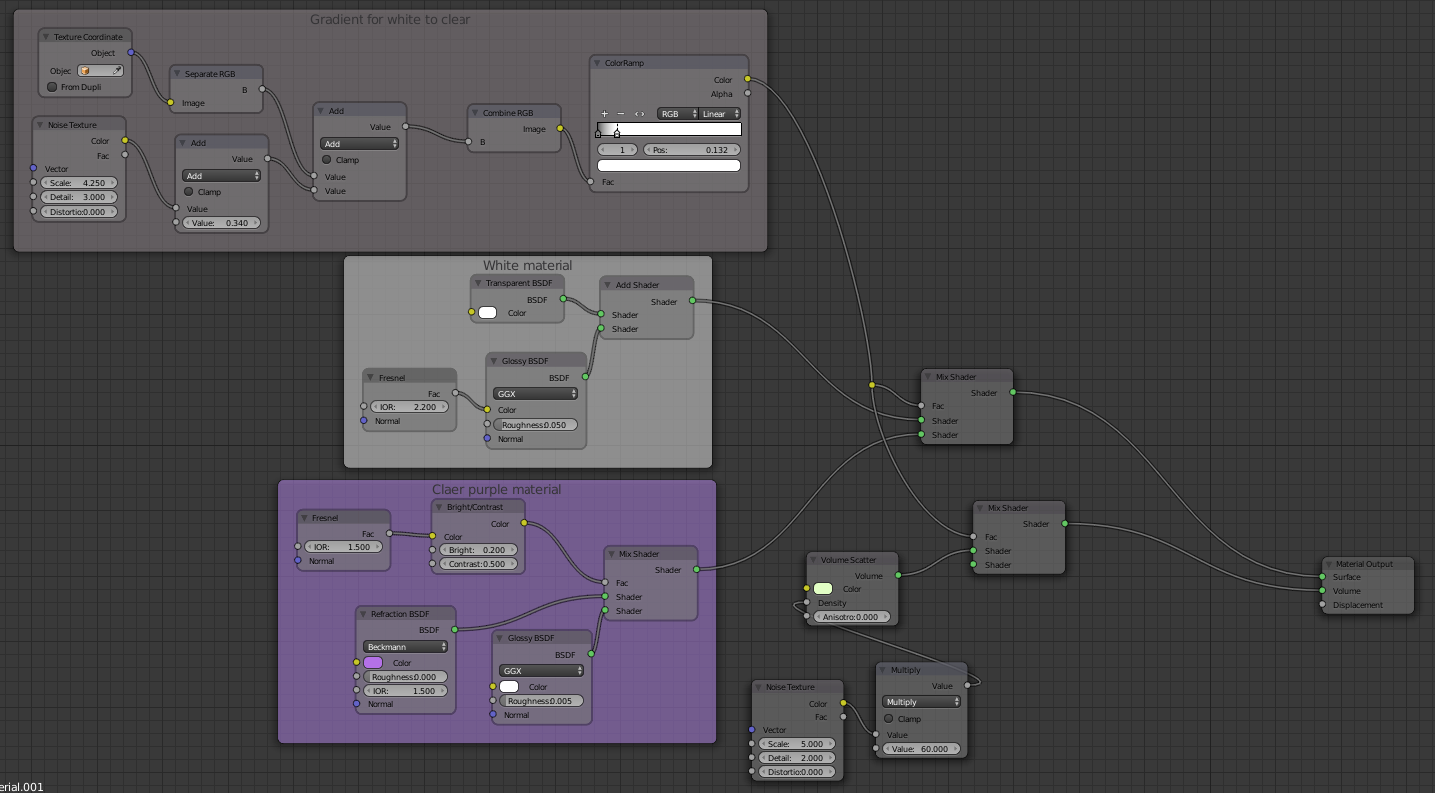Click the Contrast 0.500 field

tap(478, 564)
